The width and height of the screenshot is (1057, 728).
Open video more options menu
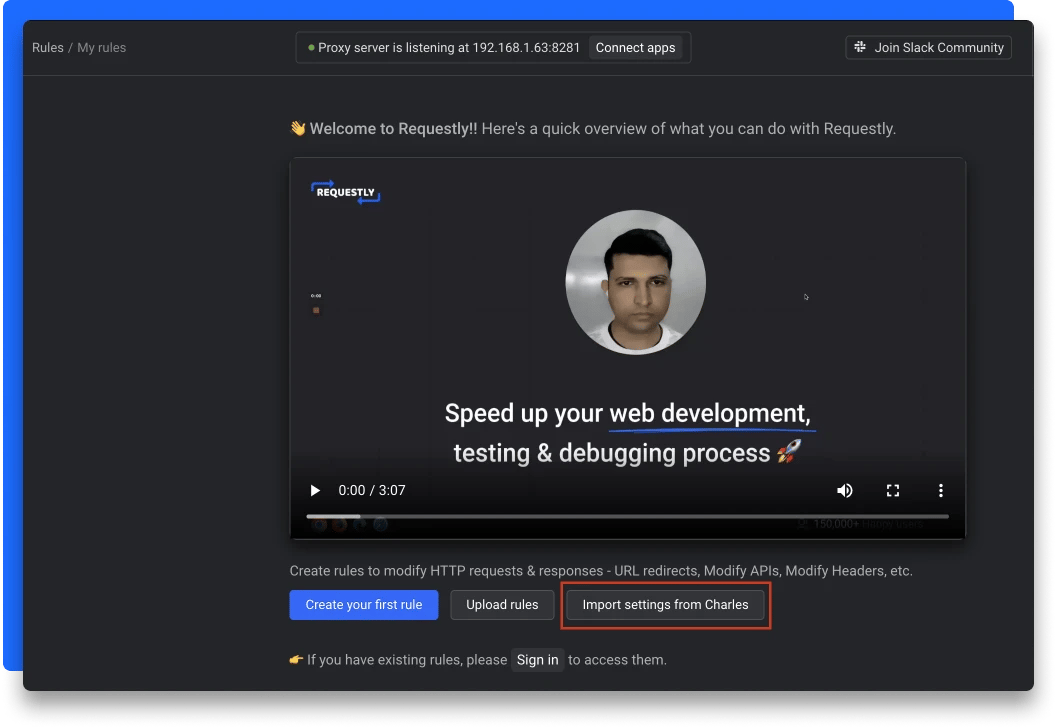tap(940, 491)
